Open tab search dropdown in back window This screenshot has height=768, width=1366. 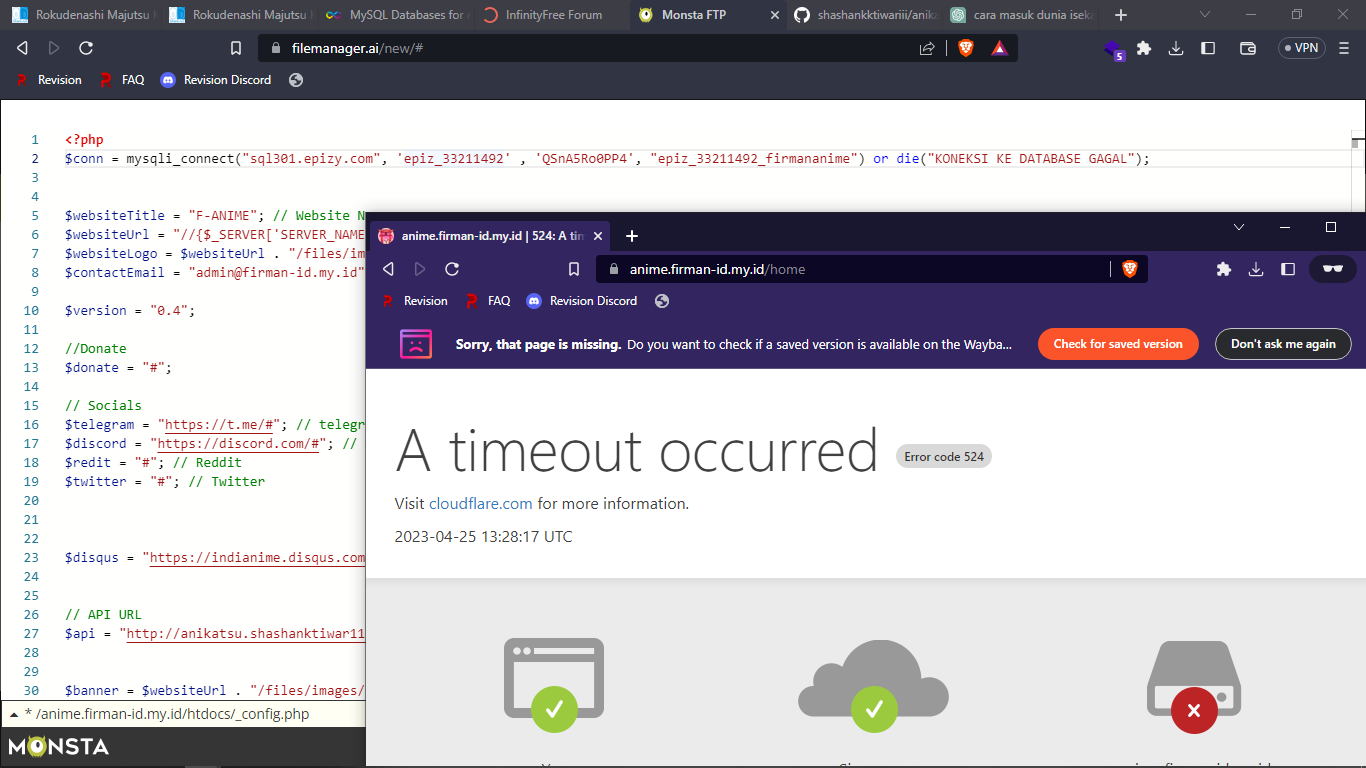tap(1204, 15)
